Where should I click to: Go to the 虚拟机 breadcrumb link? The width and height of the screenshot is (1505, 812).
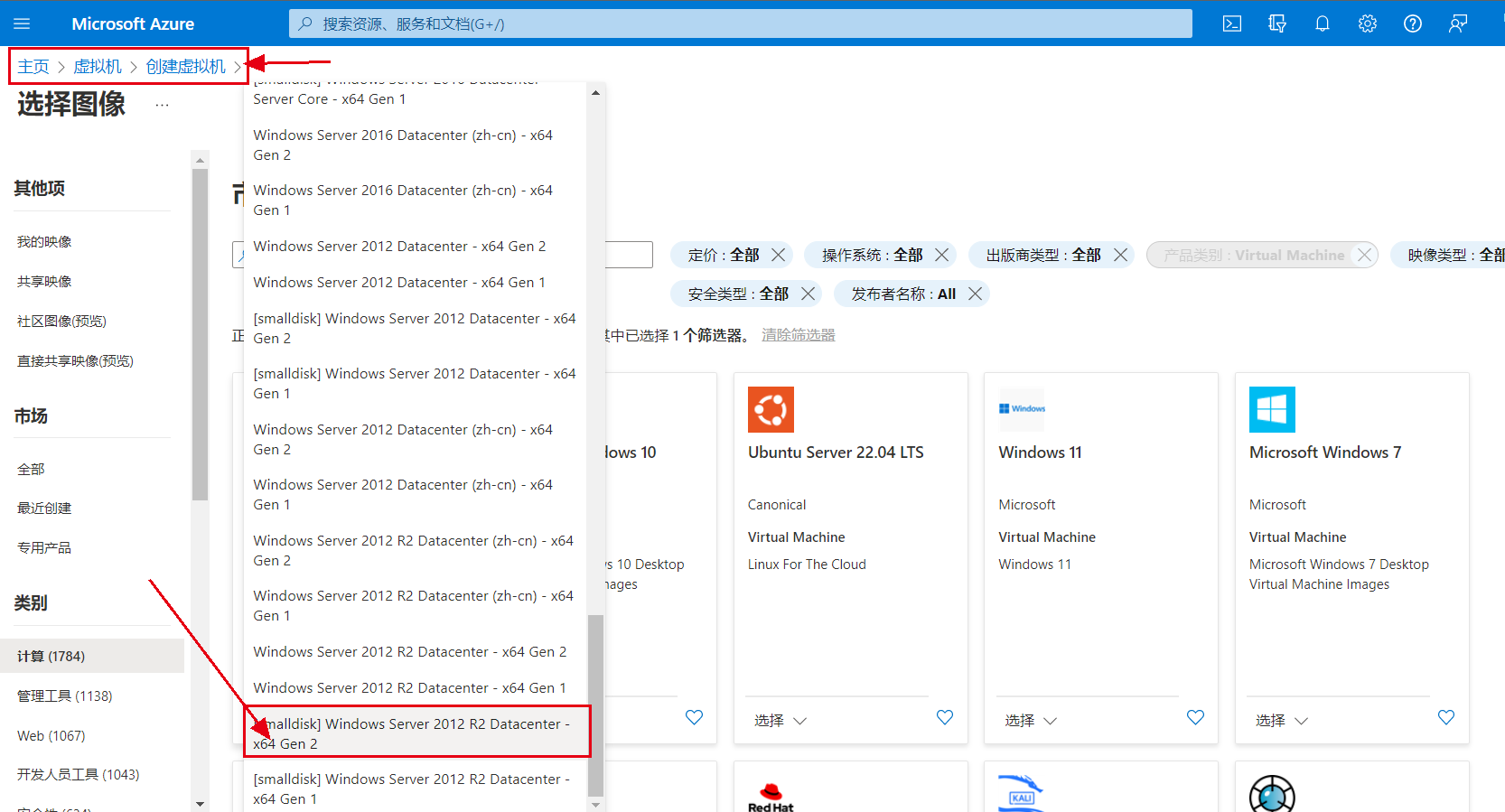point(98,66)
